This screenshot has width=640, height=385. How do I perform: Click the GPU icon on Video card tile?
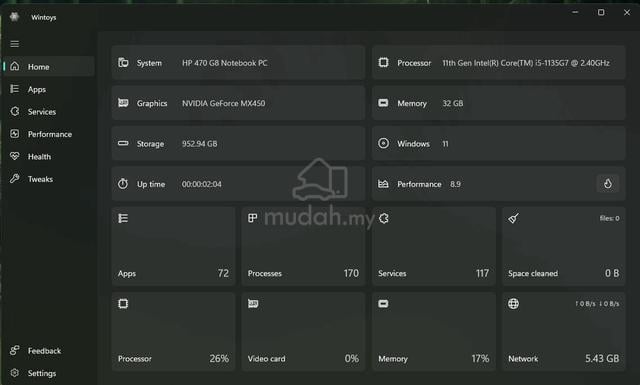[253, 303]
